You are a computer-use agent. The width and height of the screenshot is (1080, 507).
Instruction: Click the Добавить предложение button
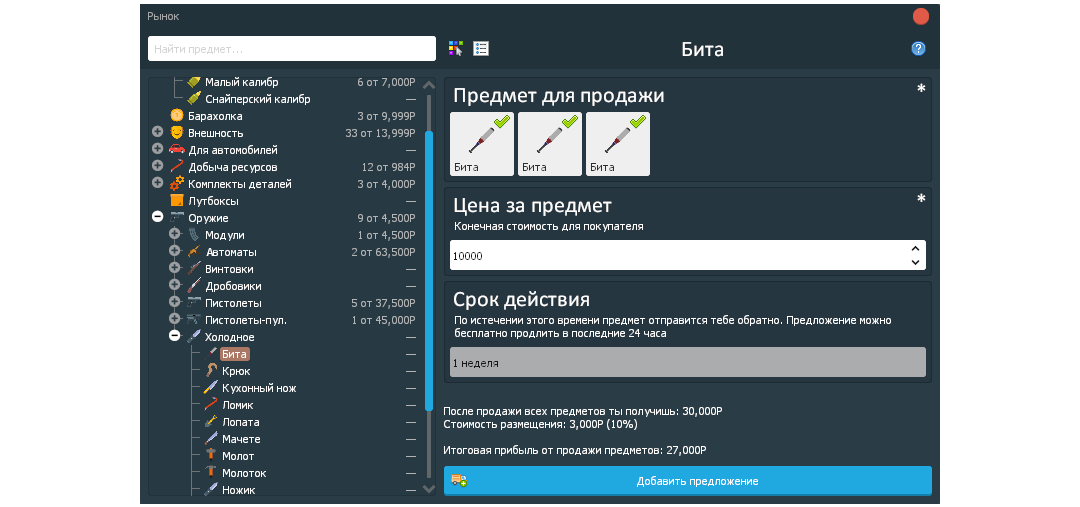click(687, 481)
